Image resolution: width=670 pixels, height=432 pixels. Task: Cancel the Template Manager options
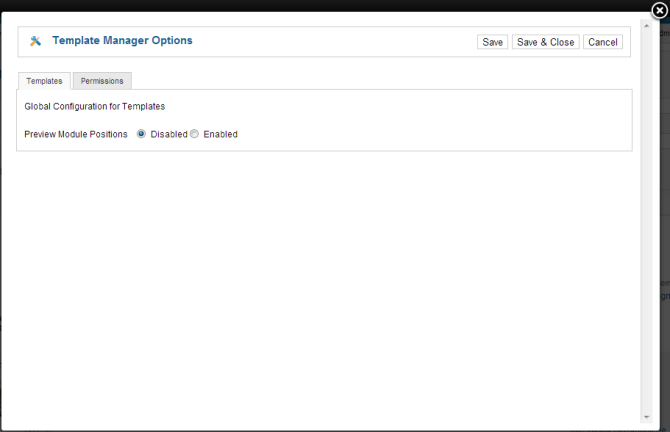coord(602,42)
